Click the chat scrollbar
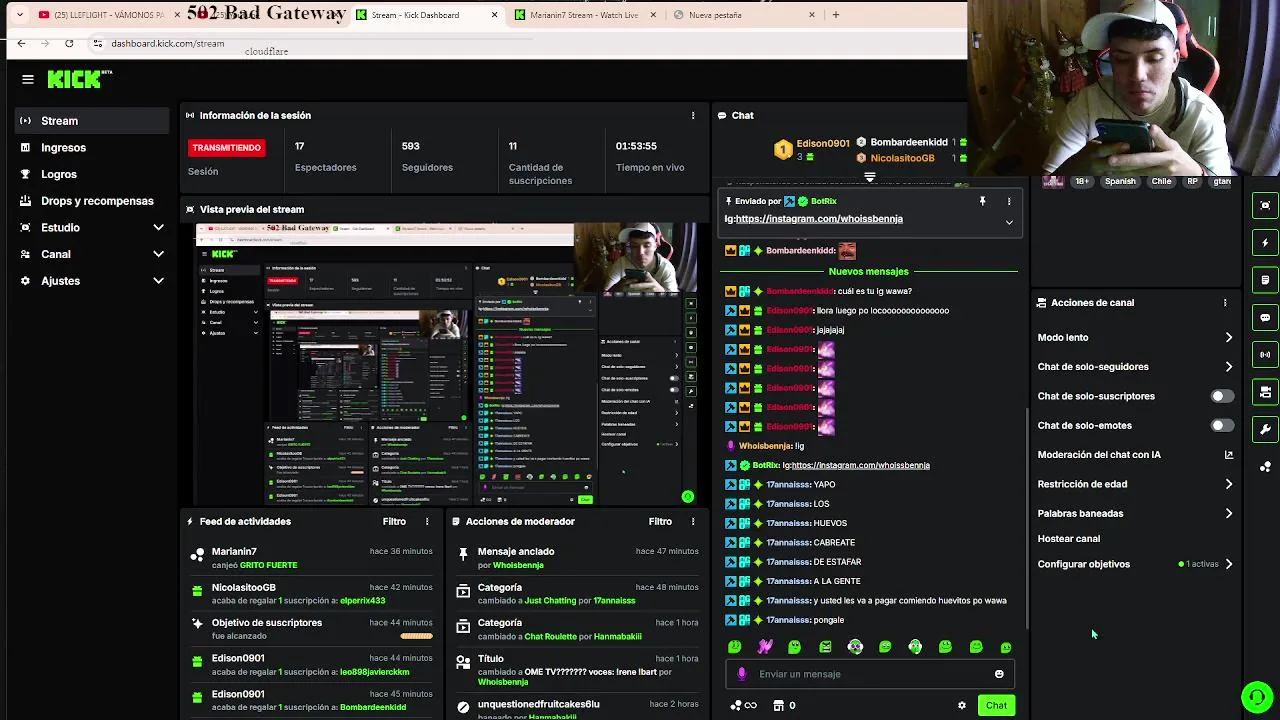 click(x=1027, y=520)
